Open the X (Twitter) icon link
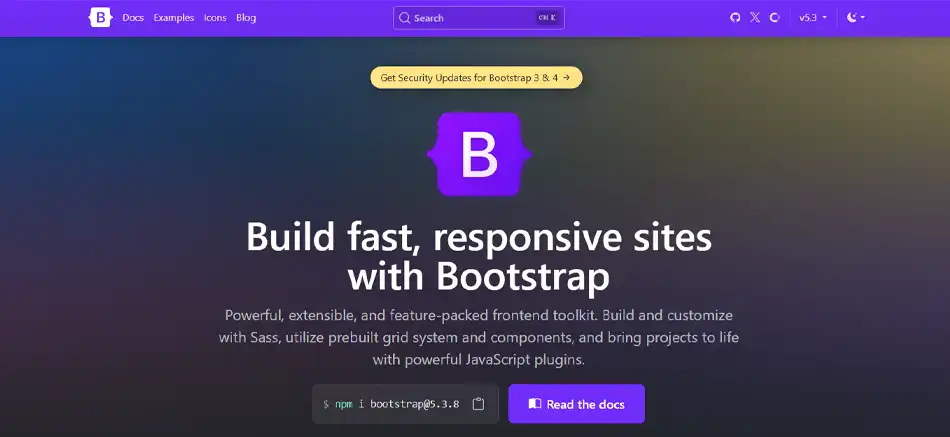Screen dimensions: 950x437 754,18
